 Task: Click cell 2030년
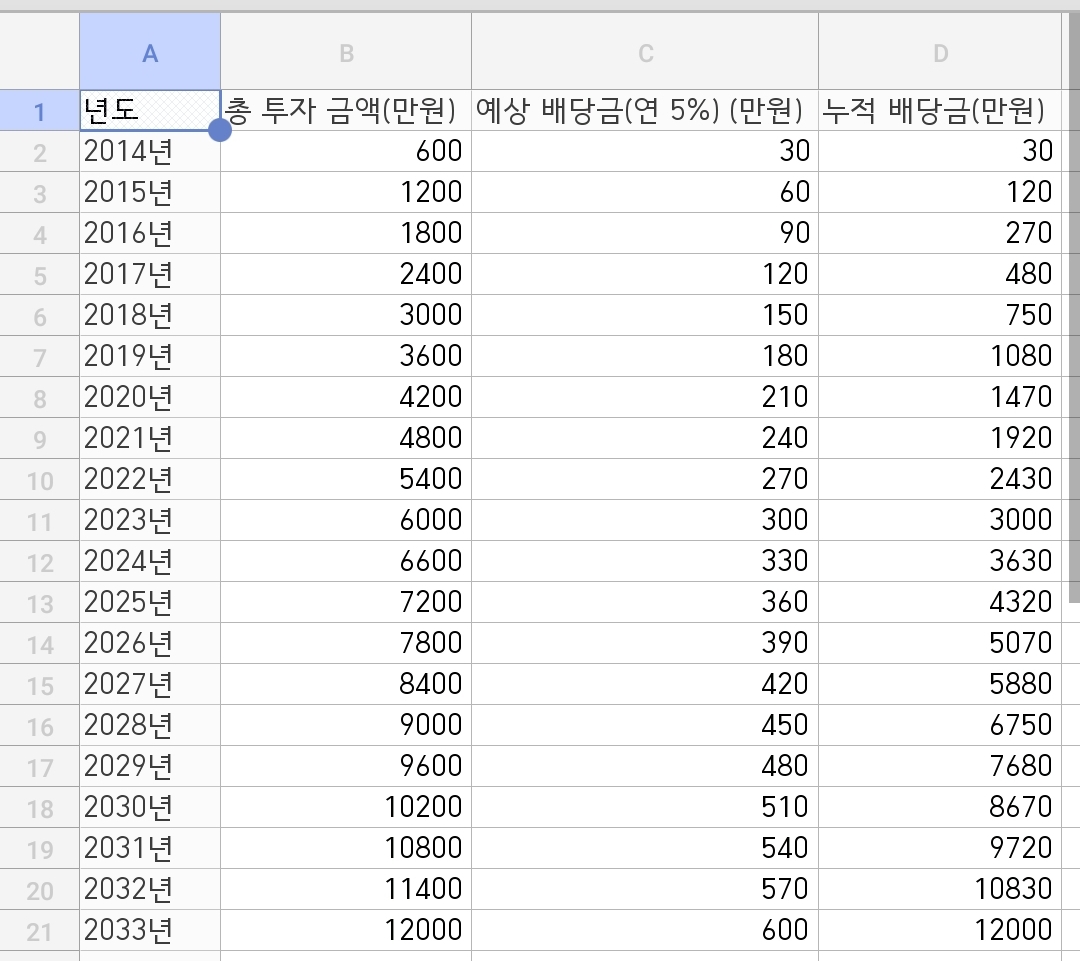150,807
